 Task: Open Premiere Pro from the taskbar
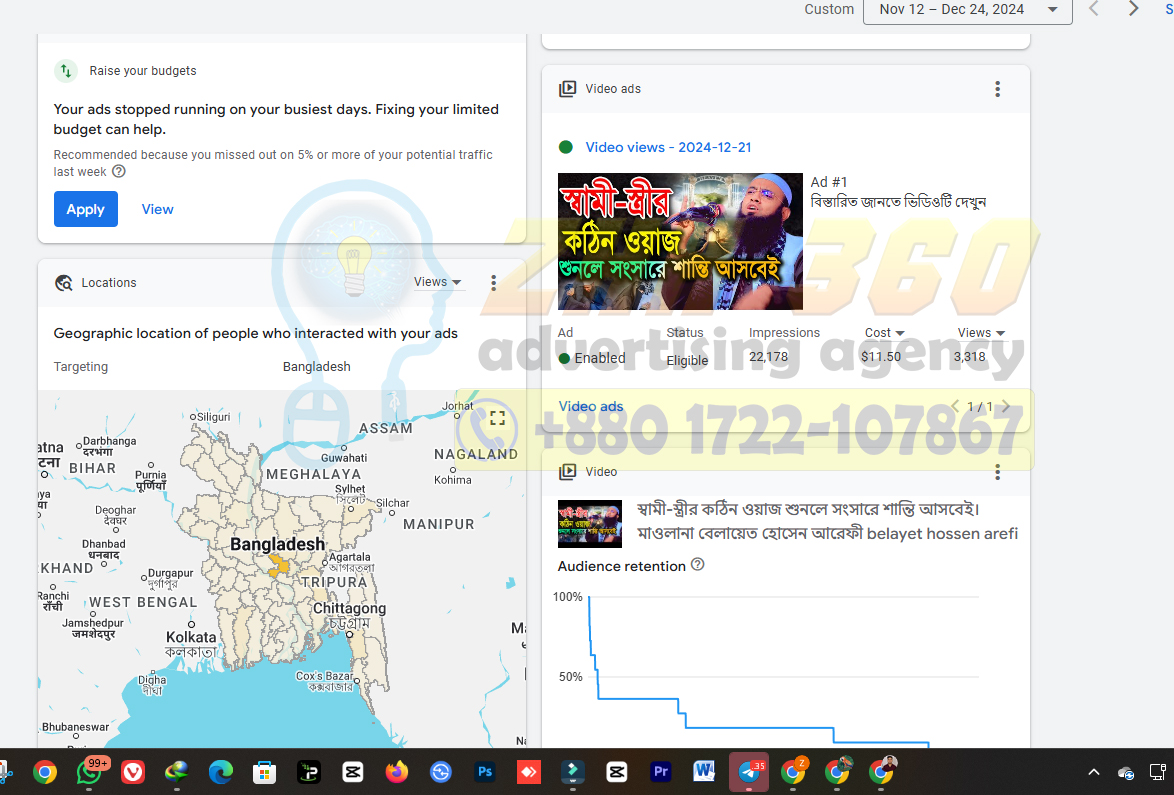(660, 772)
